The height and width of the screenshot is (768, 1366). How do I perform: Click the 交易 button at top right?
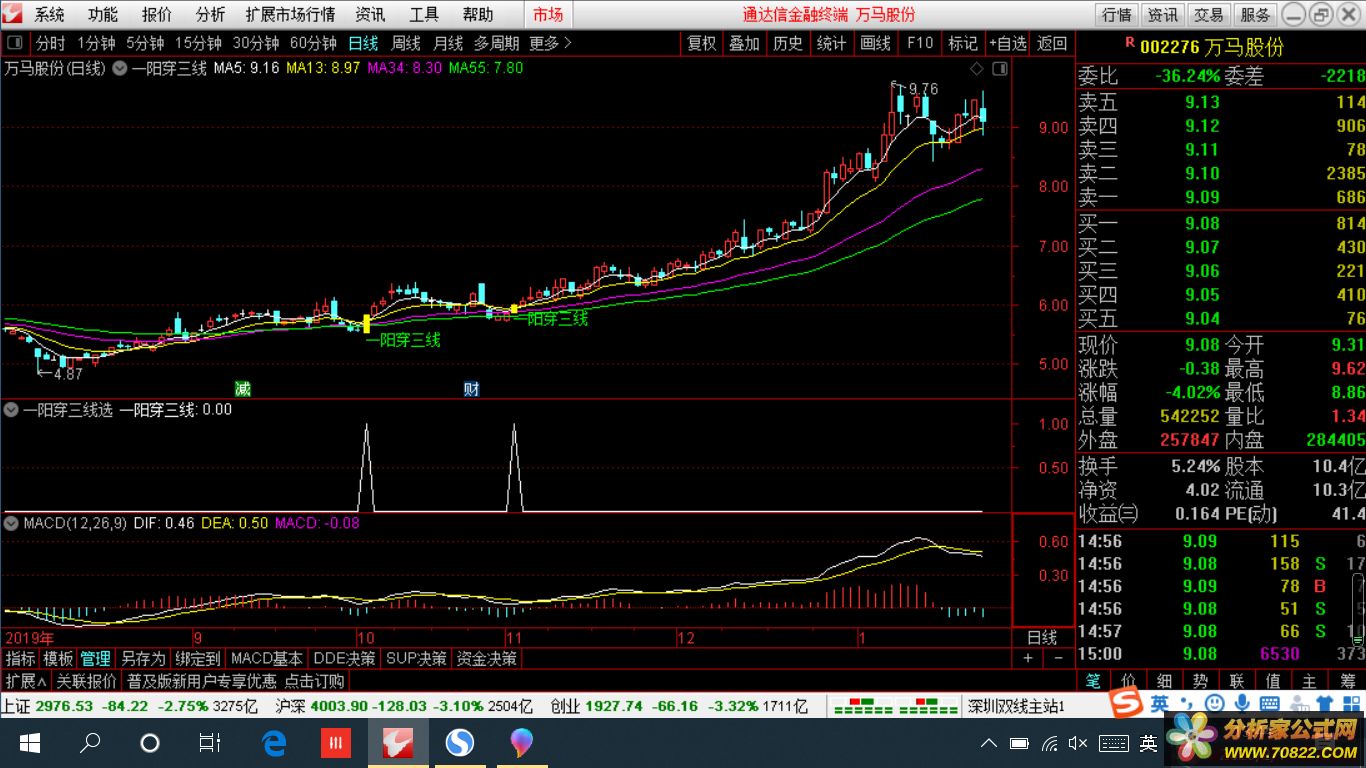pos(1209,14)
